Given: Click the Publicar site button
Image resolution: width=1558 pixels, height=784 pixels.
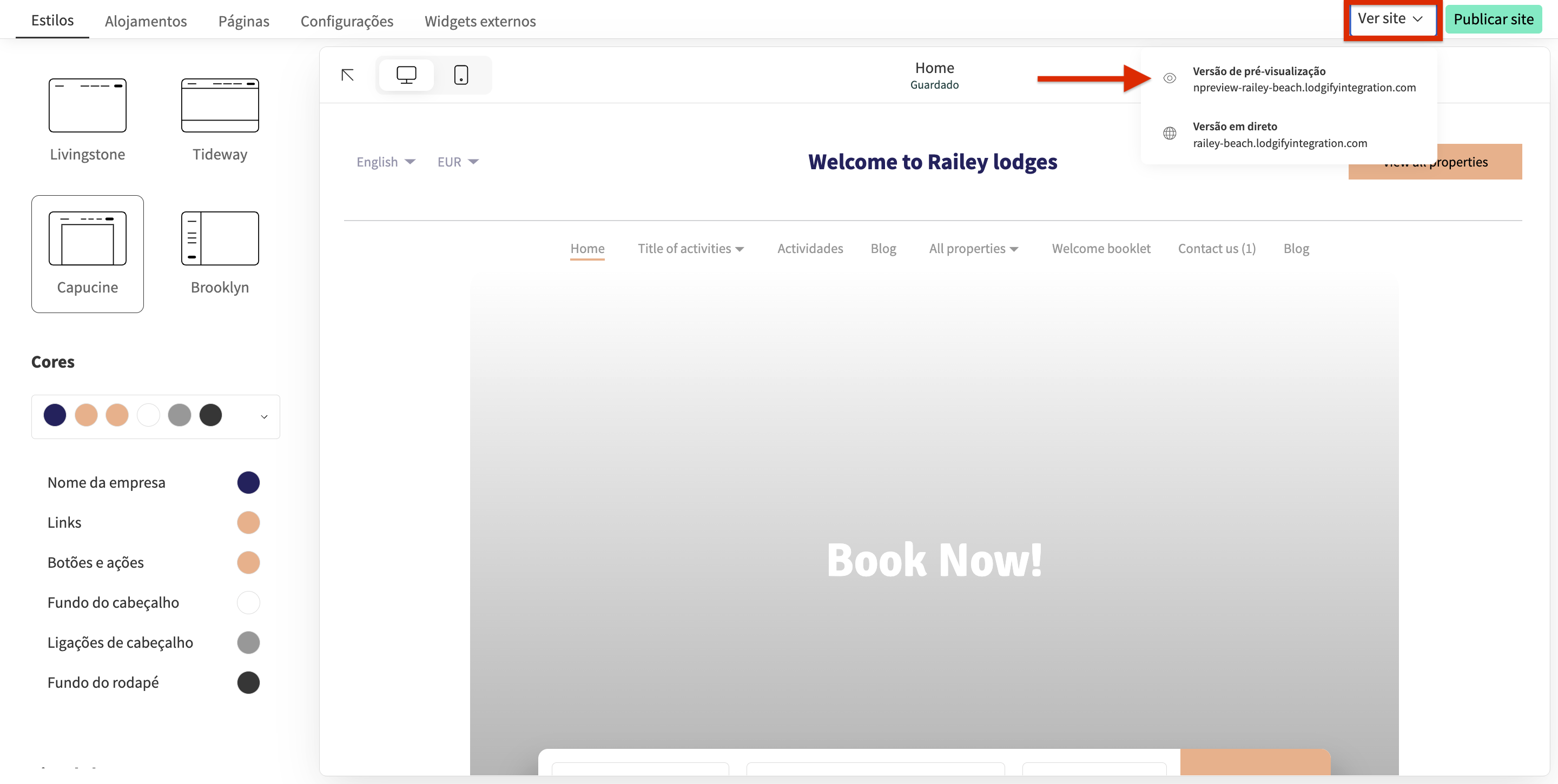Looking at the screenshot, I should pyautogui.click(x=1493, y=19).
